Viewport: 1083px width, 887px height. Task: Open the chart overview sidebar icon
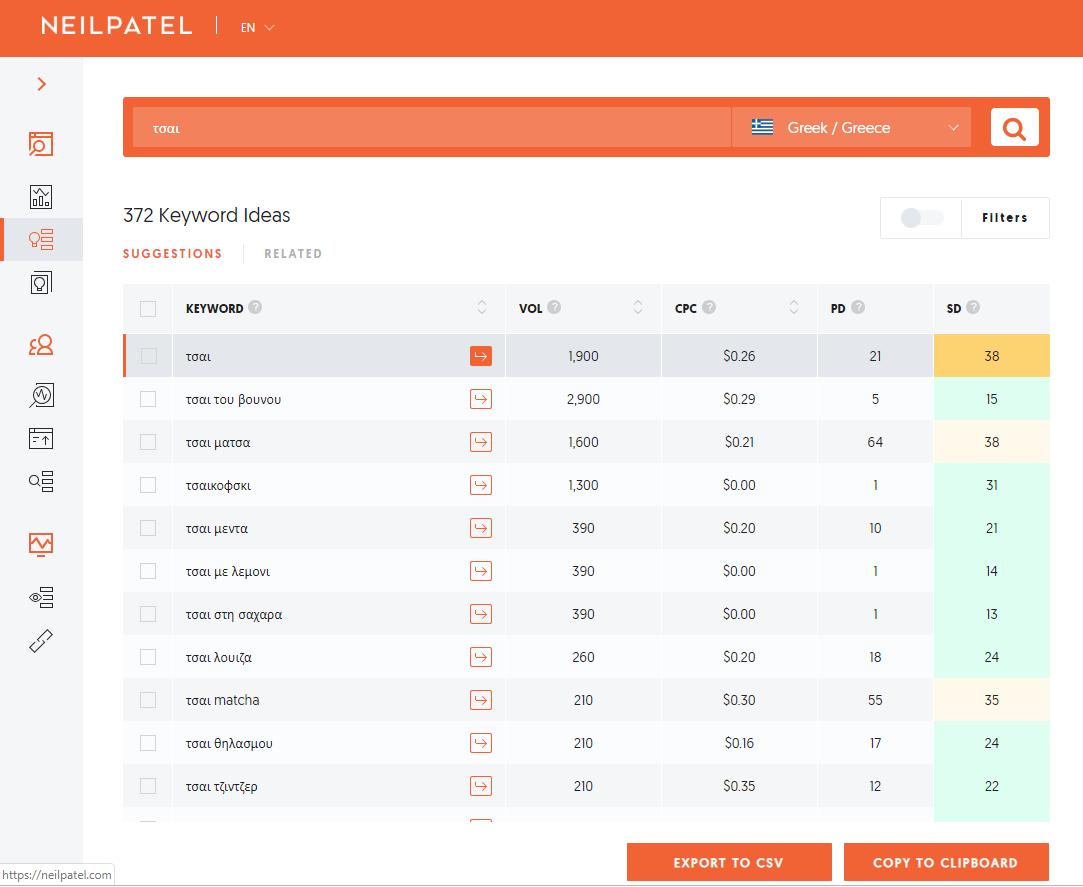click(41, 196)
